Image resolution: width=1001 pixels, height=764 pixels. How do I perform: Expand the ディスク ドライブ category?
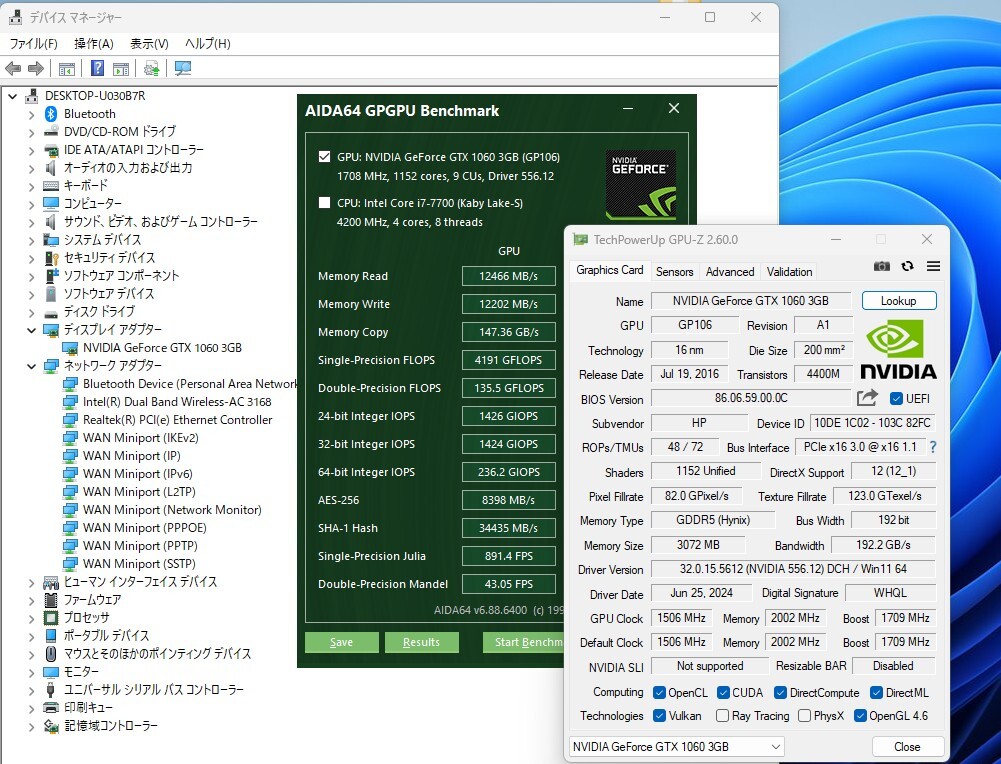tap(31, 313)
